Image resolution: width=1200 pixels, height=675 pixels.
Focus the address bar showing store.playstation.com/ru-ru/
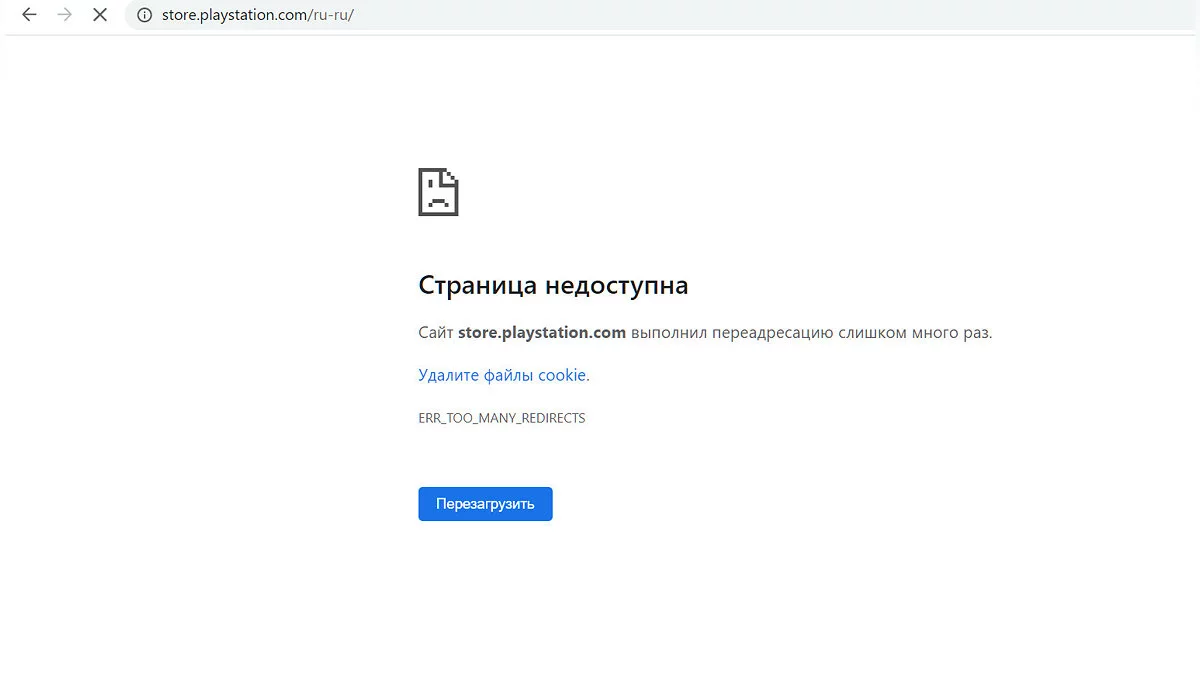660,15
